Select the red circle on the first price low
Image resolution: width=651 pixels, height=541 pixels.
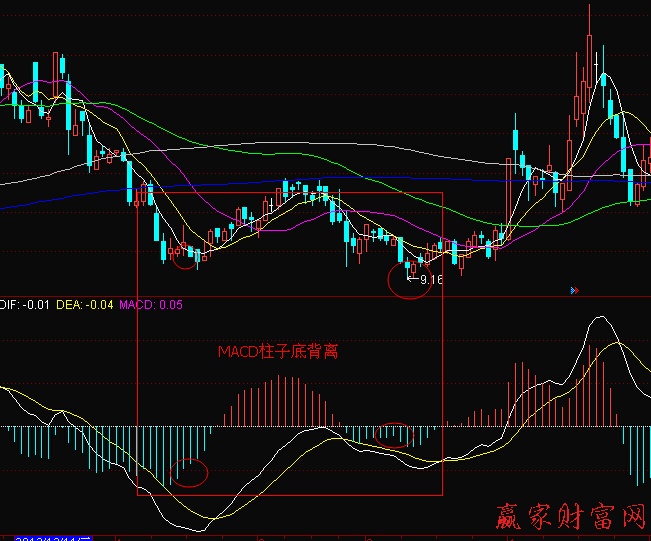click(184, 258)
